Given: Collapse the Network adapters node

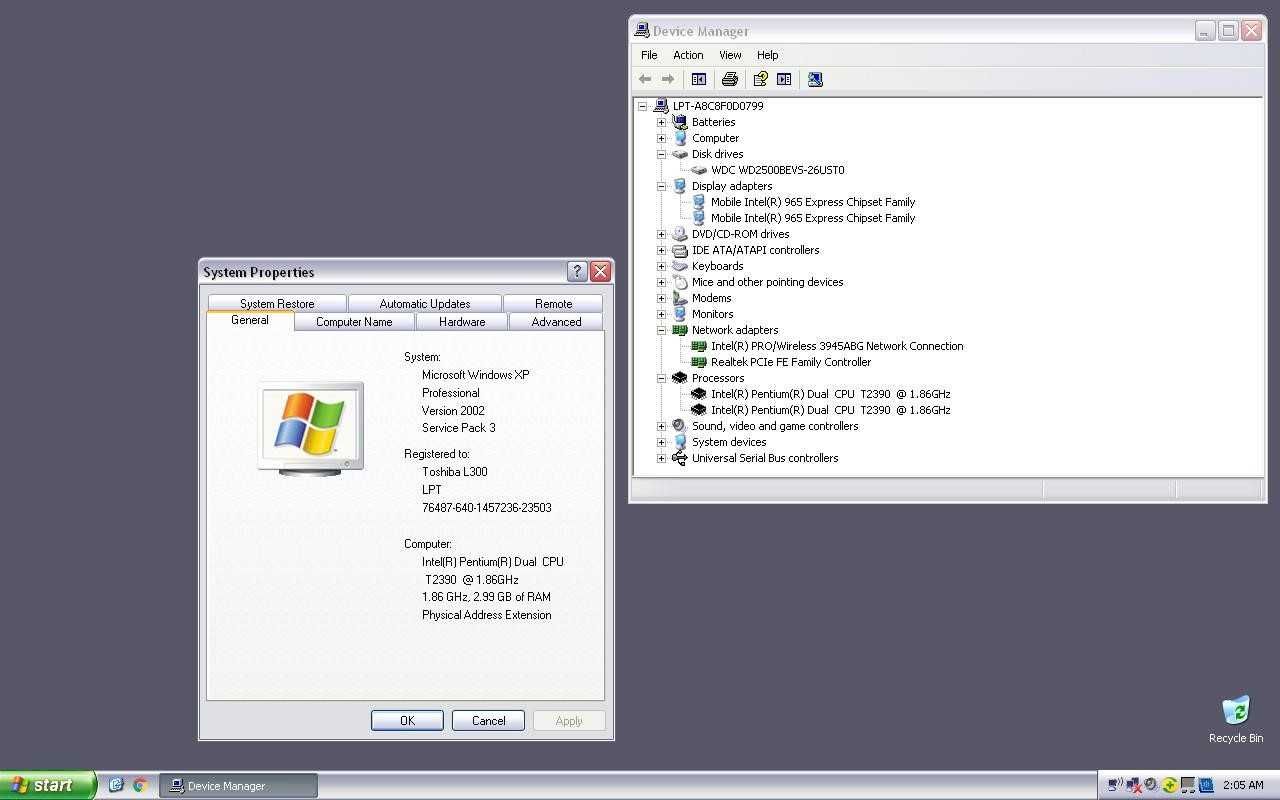Looking at the screenshot, I should (661, 330).
